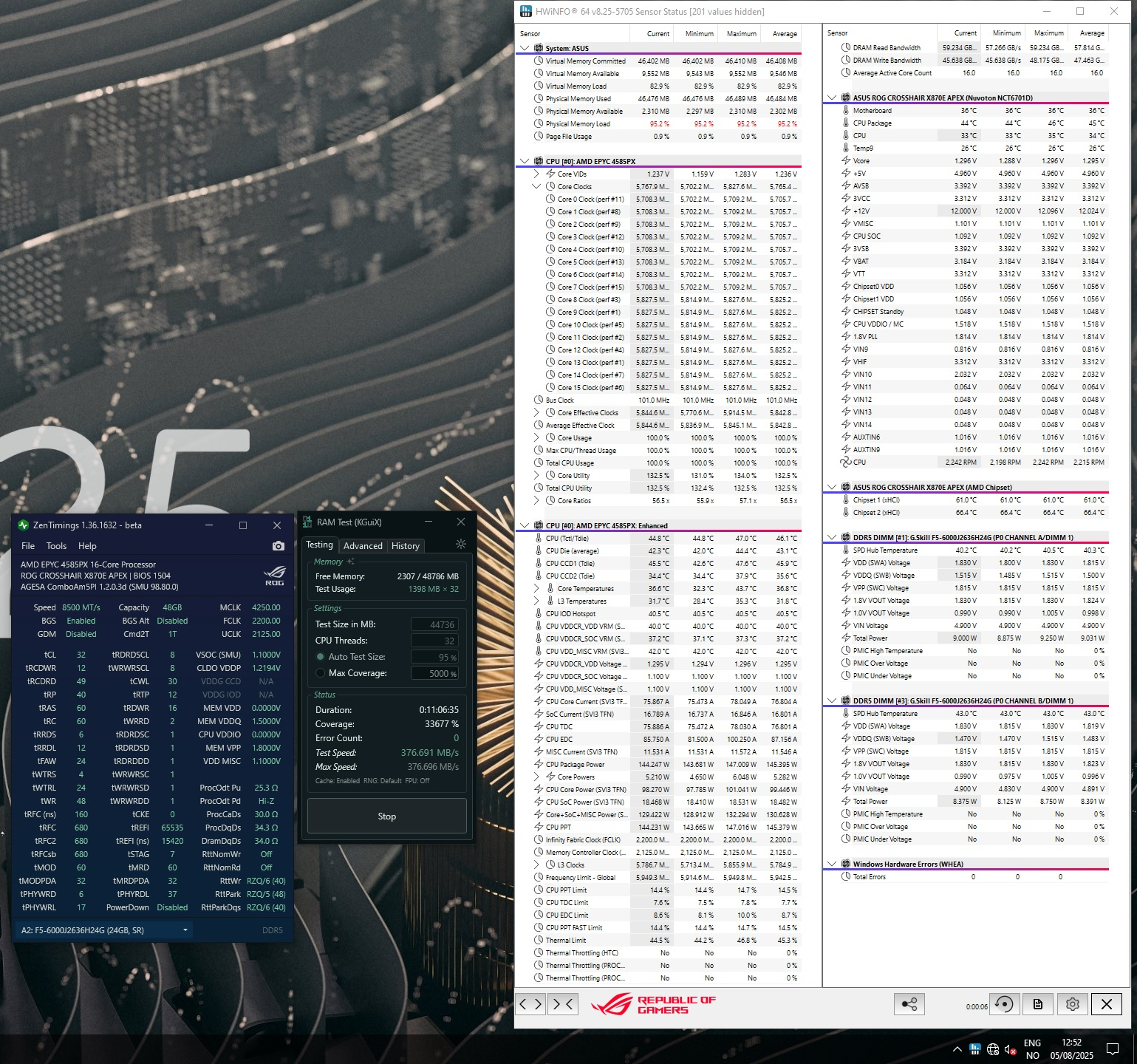Click the Test Size in MB field
The image size is (1137, 1064).
pyautogui.click(x=434, y=624)
